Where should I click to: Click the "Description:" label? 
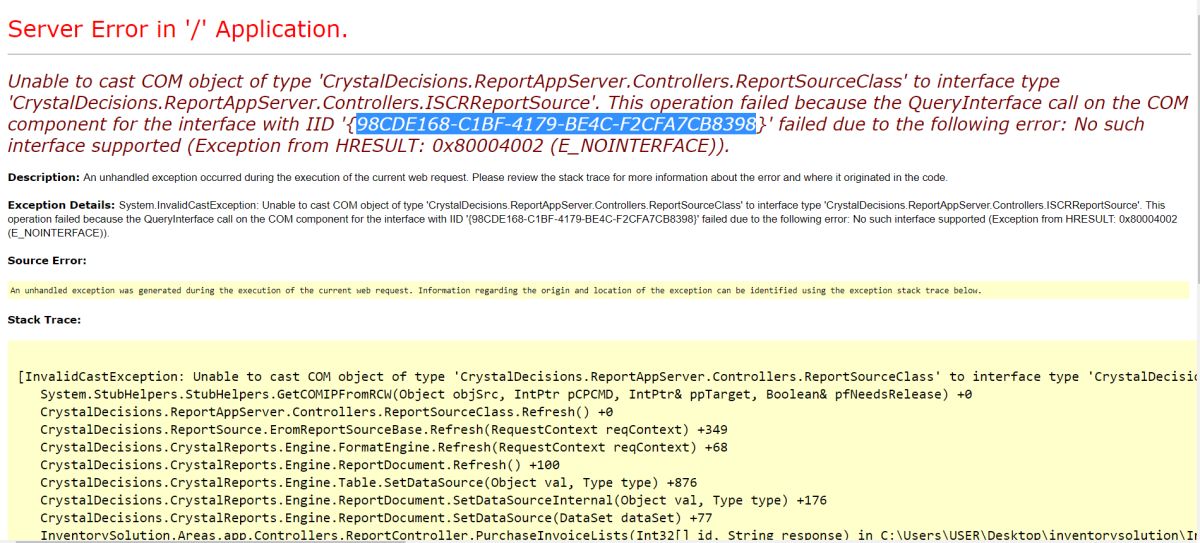point(43,177)
